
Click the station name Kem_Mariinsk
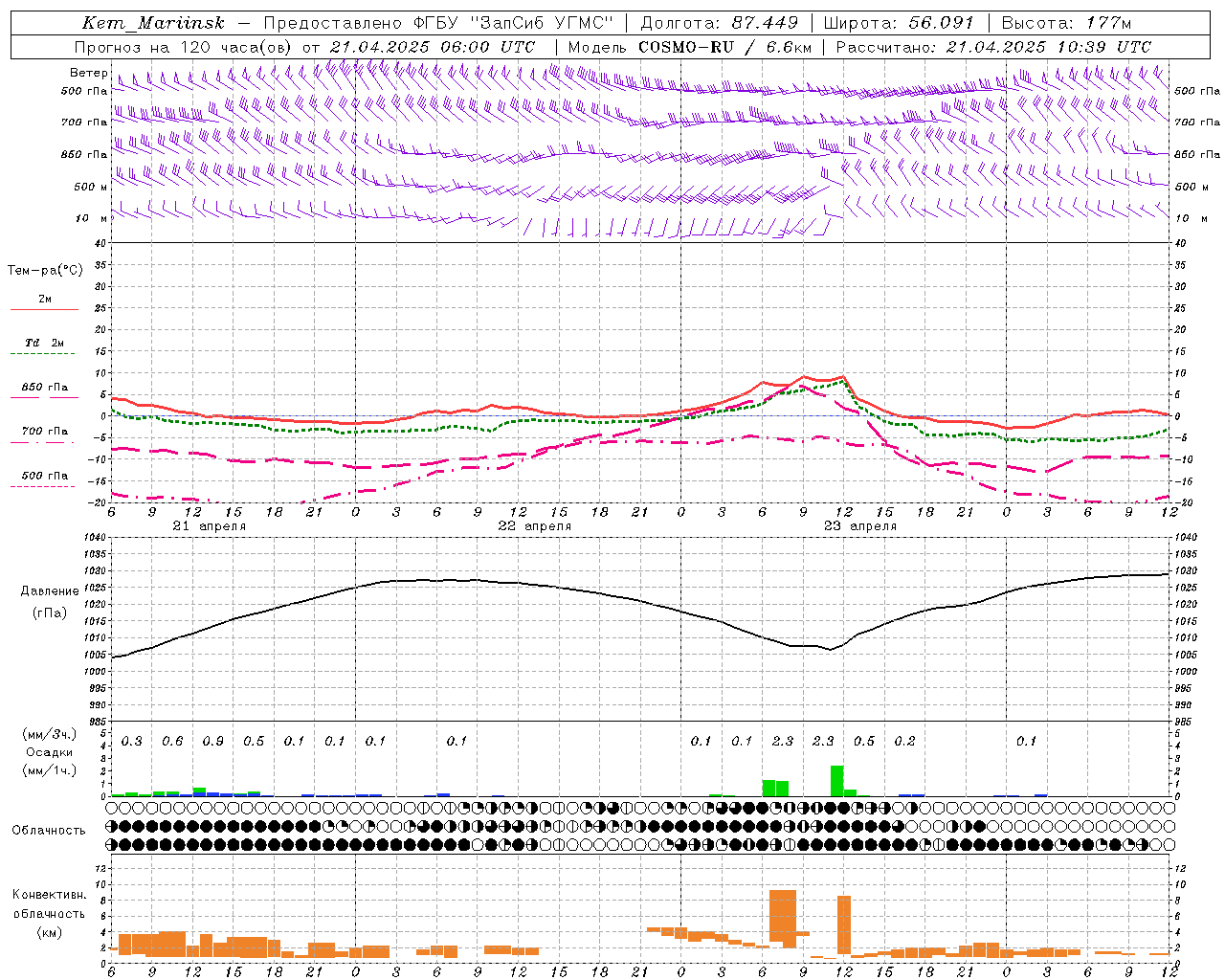pos(152,23)
